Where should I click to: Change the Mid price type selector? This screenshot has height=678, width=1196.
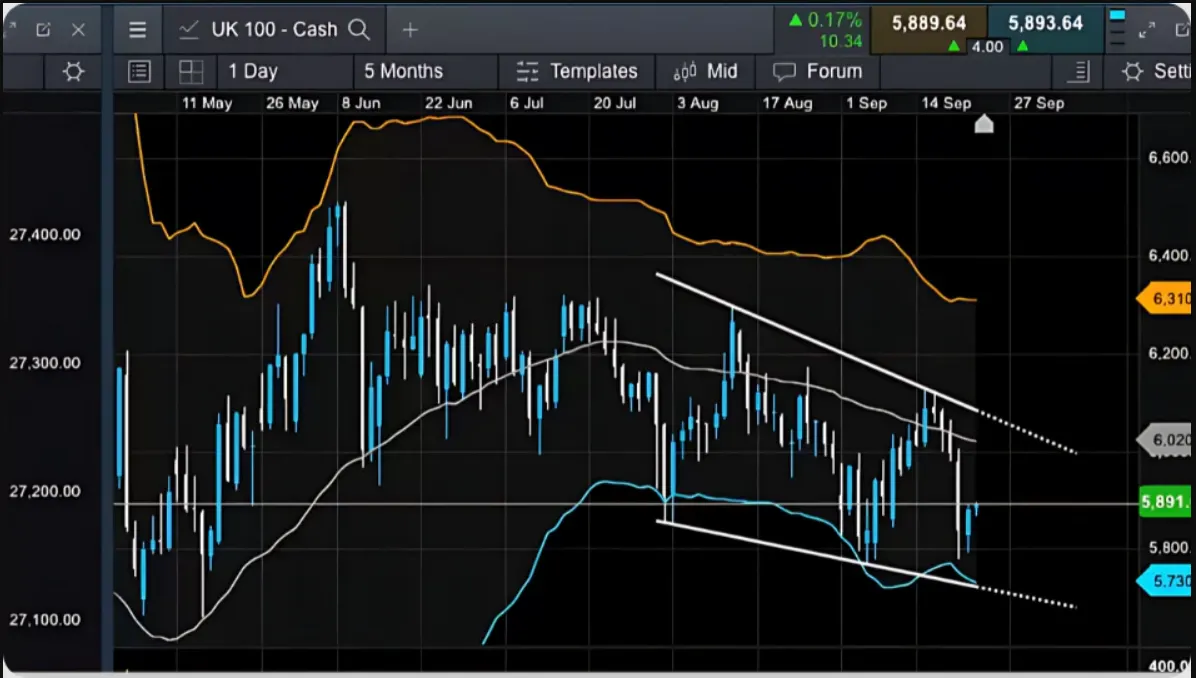(705, 72)
